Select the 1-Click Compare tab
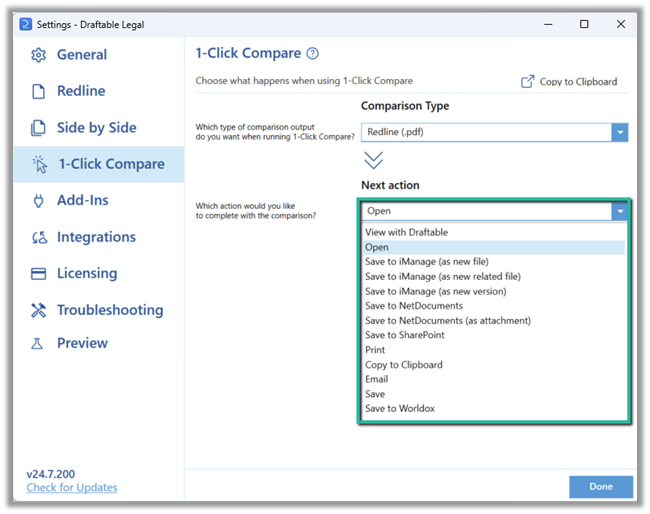Viewport: 650px width, 514px height. [99, 164]
